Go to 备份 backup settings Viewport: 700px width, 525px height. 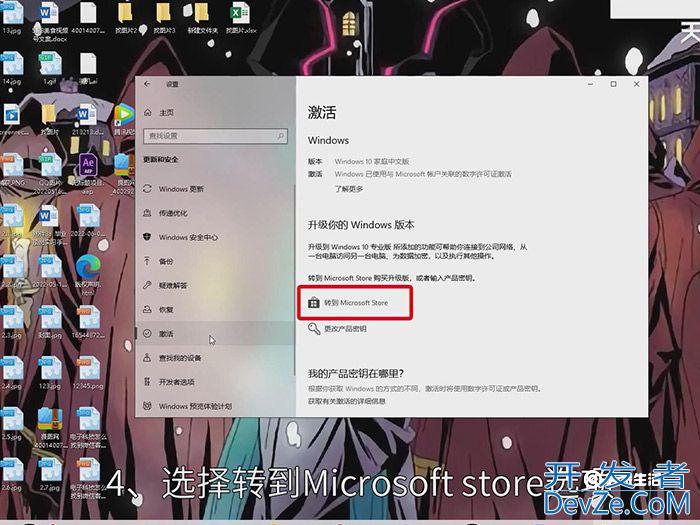point(215,261)
